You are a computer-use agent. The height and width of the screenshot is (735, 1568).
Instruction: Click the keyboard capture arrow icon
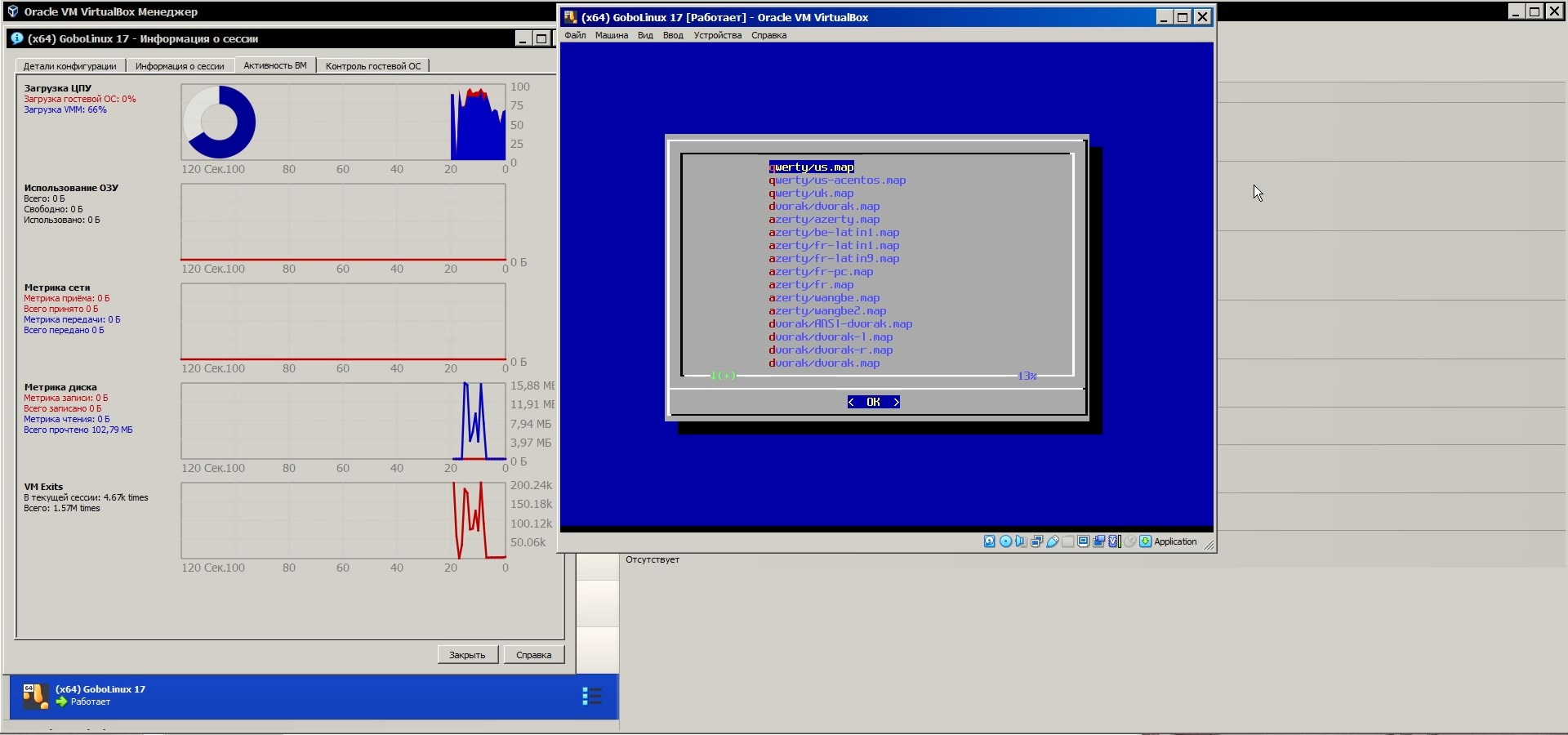[1145, 541]
